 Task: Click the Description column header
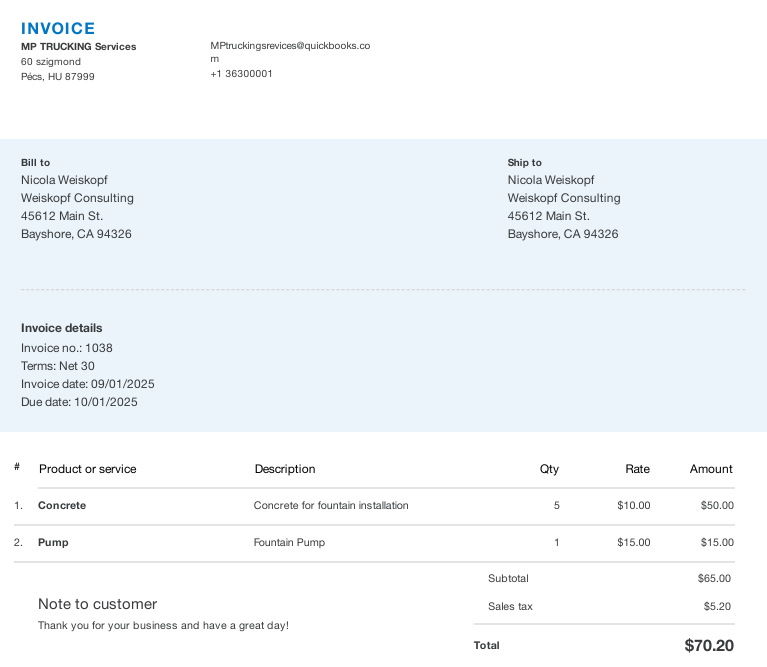[284, 469]
